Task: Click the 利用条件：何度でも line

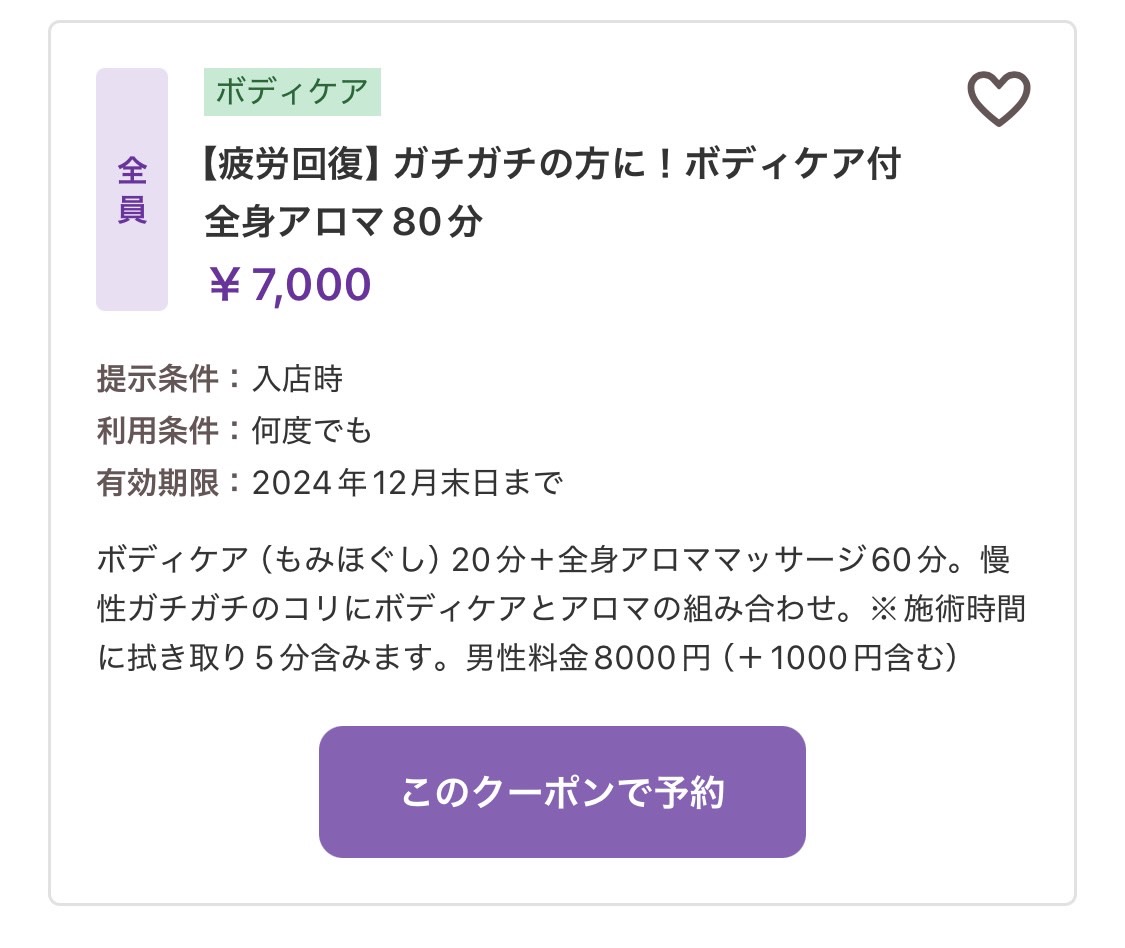Action: pyautogui.click(x=234, y=431)
